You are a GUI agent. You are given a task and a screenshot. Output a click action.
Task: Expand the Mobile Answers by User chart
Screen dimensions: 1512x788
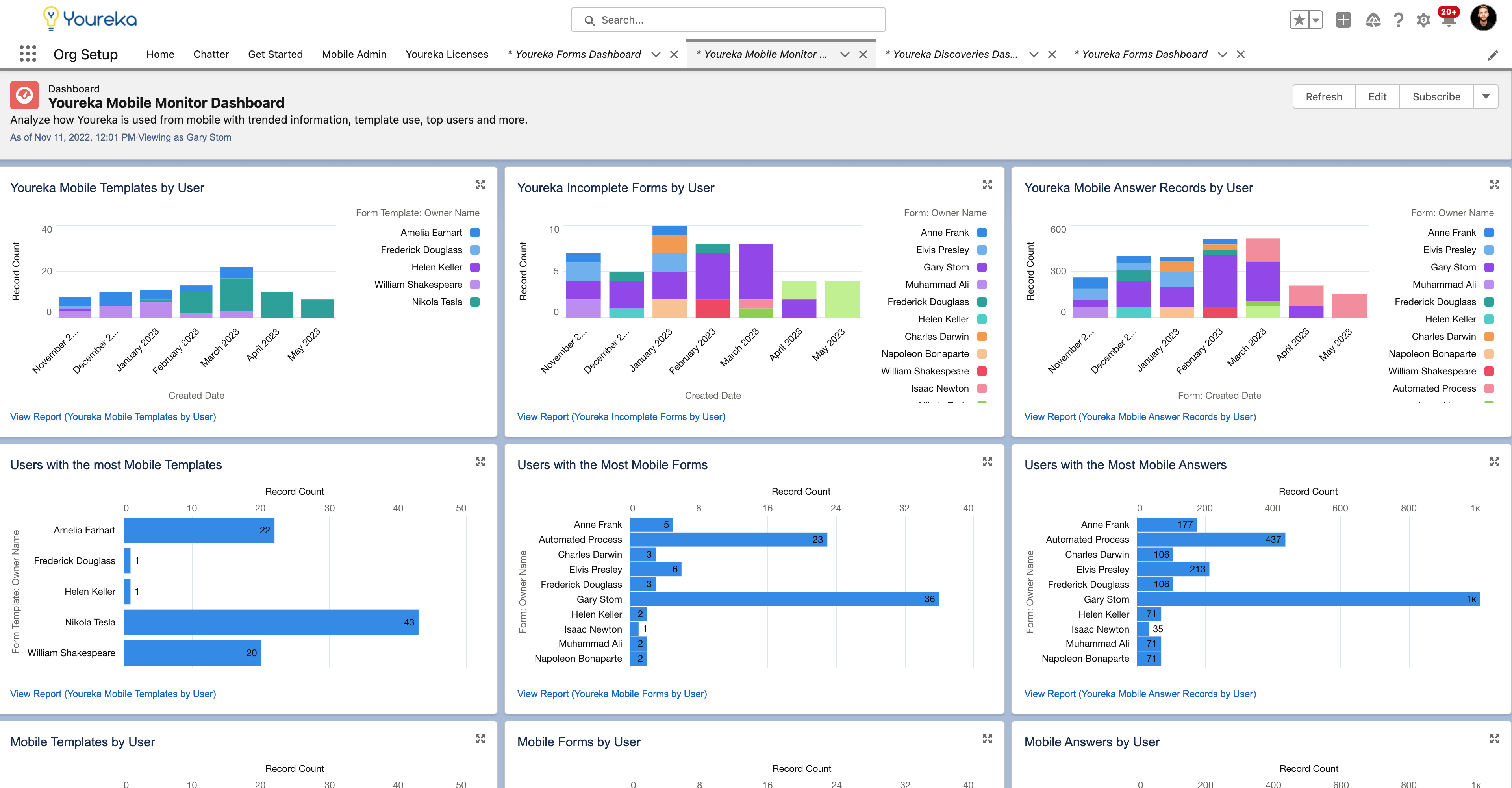[1494, 739]
